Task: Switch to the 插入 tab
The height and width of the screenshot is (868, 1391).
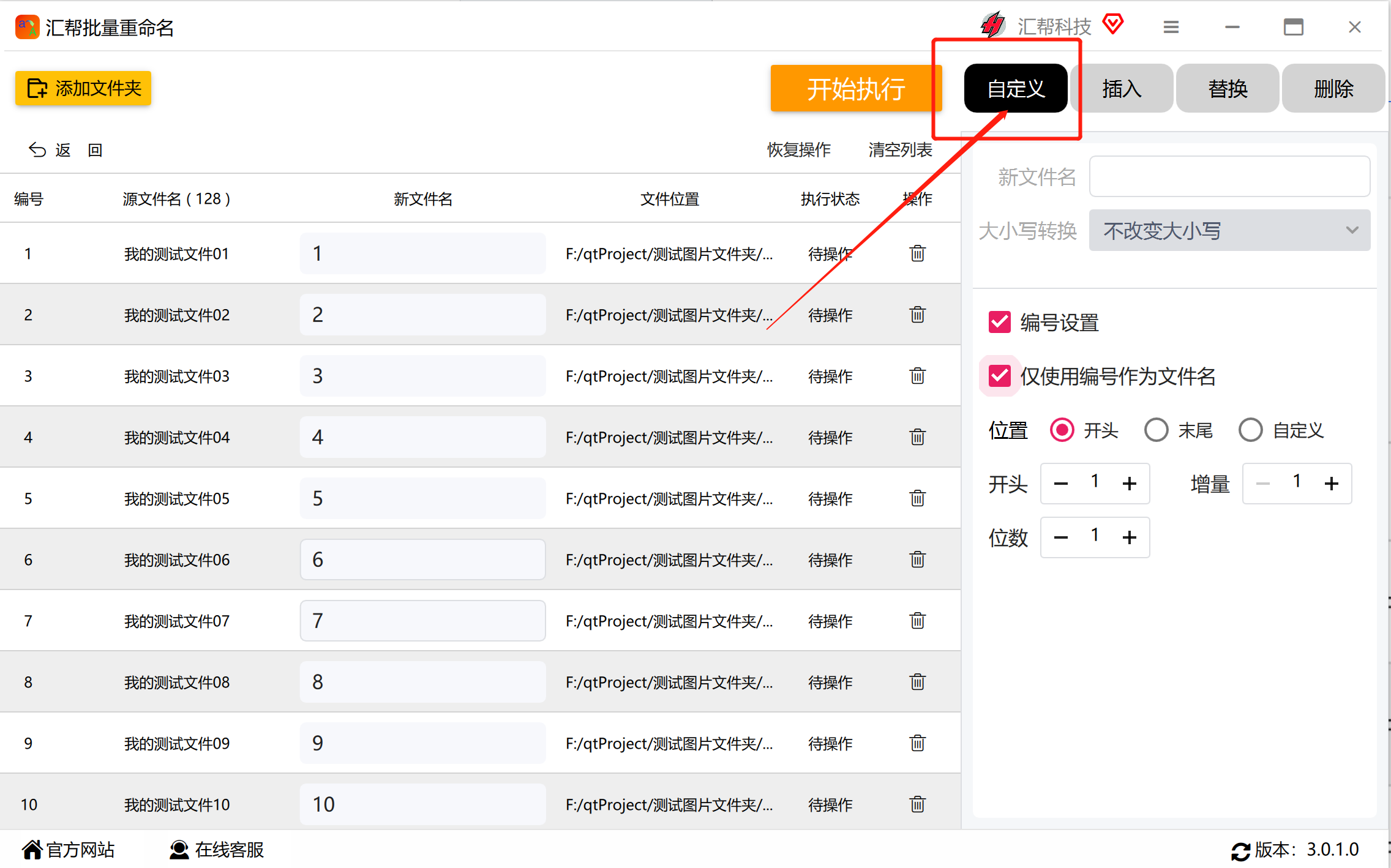Action: 1122,89
